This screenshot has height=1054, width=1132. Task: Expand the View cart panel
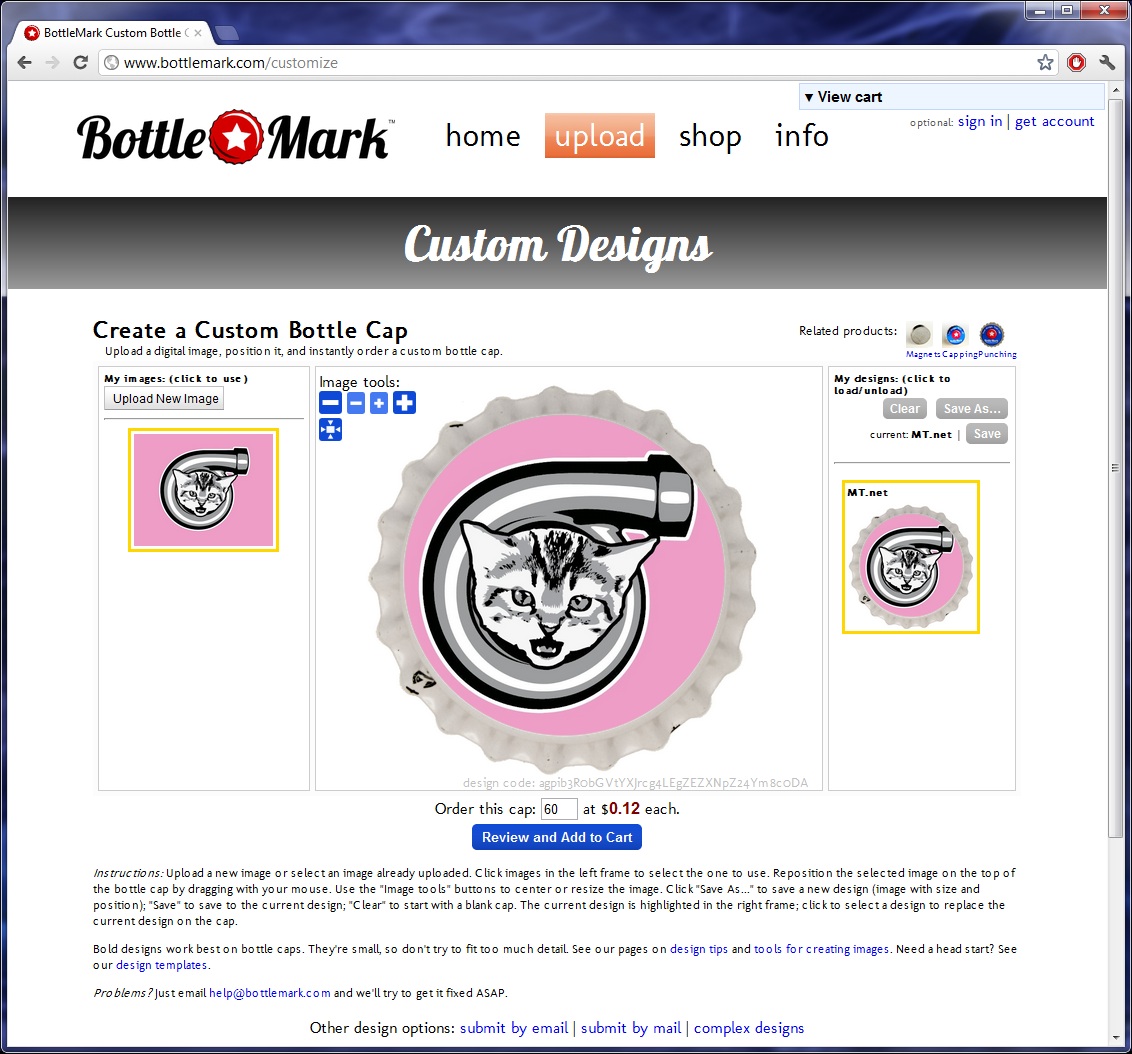tap(952, 97)
